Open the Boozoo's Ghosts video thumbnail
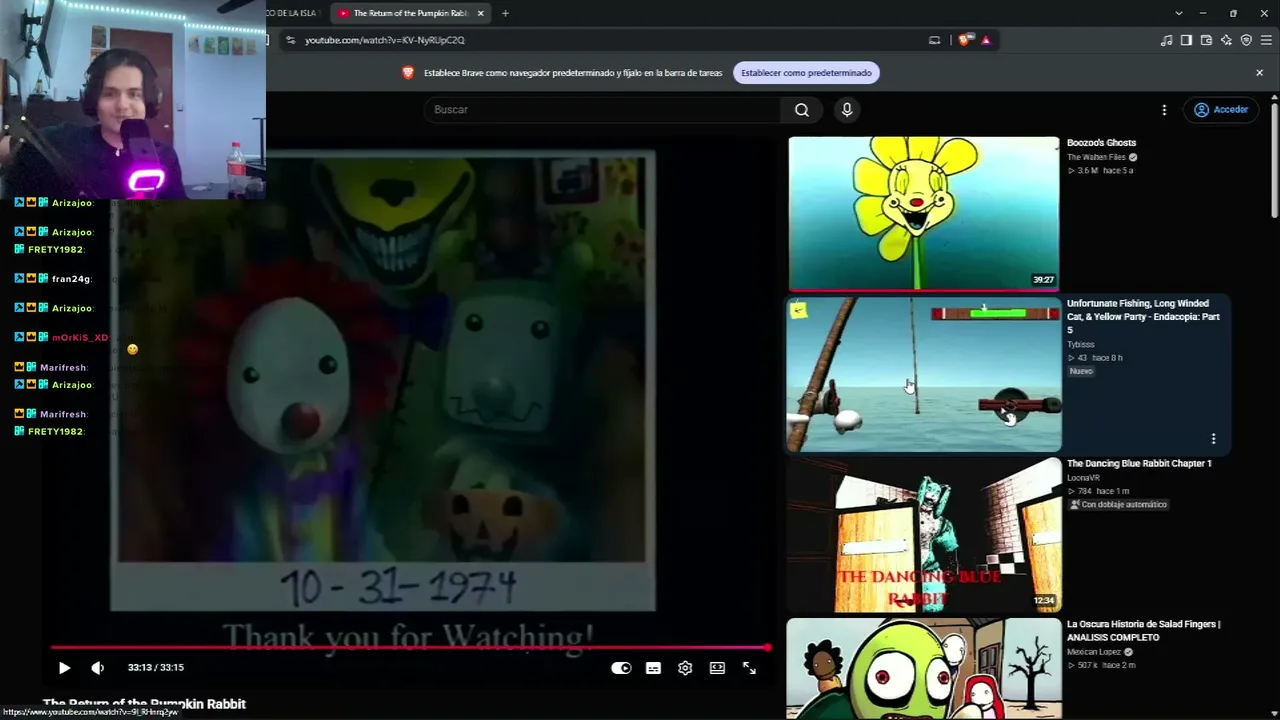The image size is (1280, 720). coord(924,213)
